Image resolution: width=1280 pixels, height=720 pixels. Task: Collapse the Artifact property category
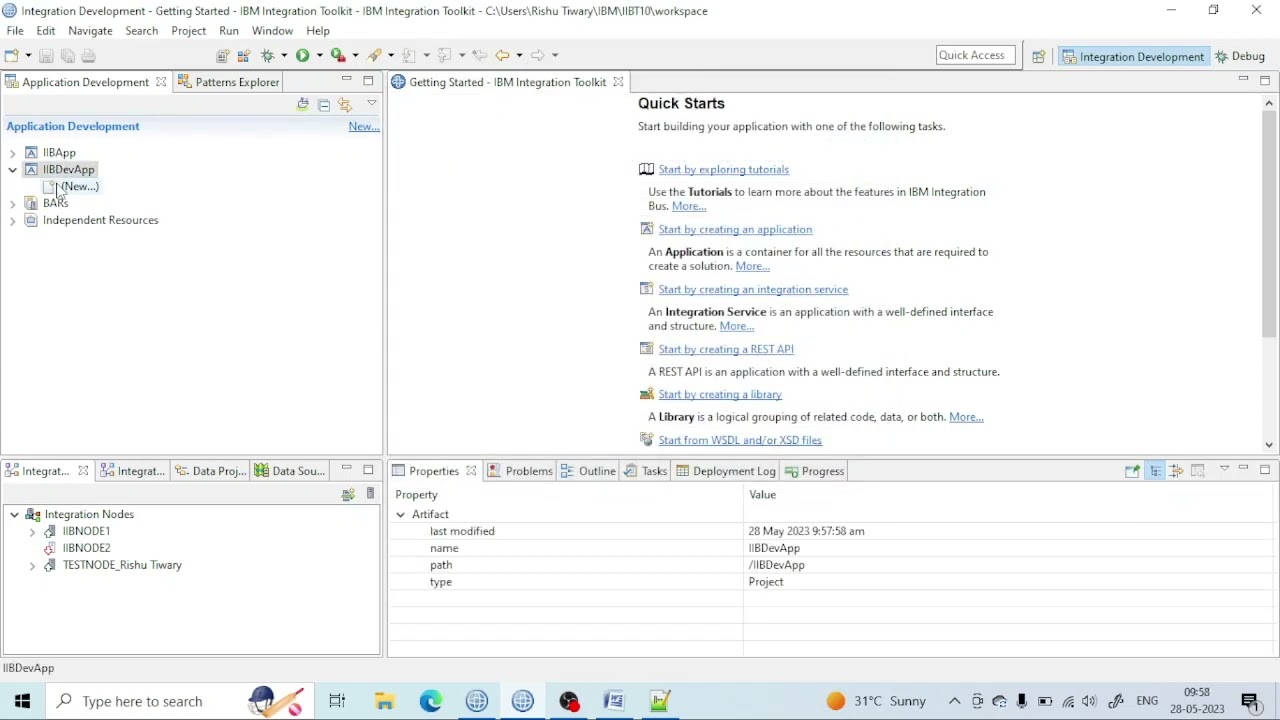coord(401,514)
